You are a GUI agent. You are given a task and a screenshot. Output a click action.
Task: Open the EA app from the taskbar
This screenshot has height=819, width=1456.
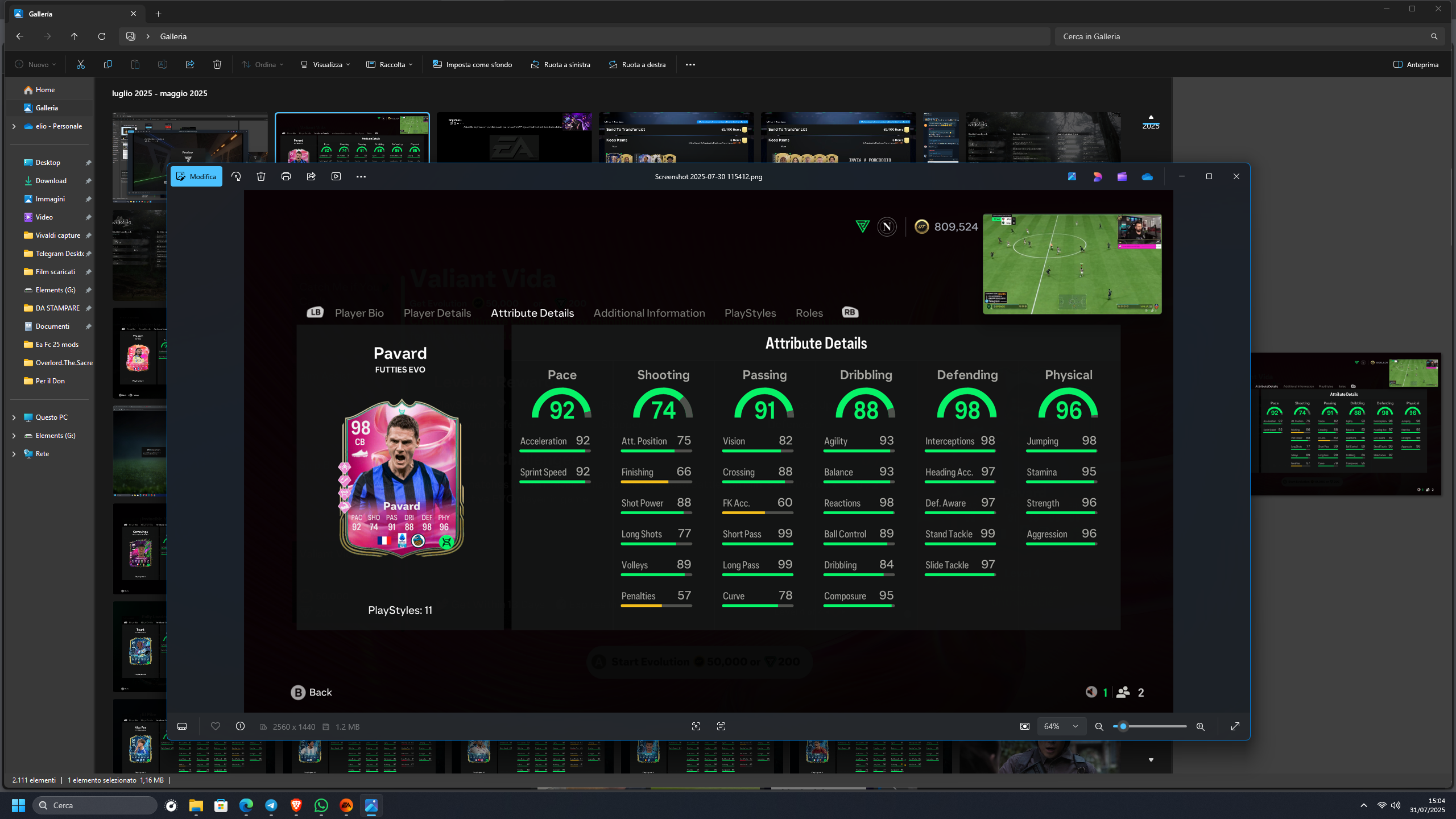point(346,805)
